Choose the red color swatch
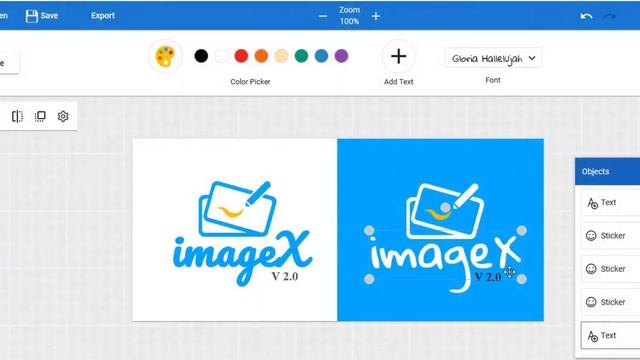640x360 pixels. tap(241, 56)
